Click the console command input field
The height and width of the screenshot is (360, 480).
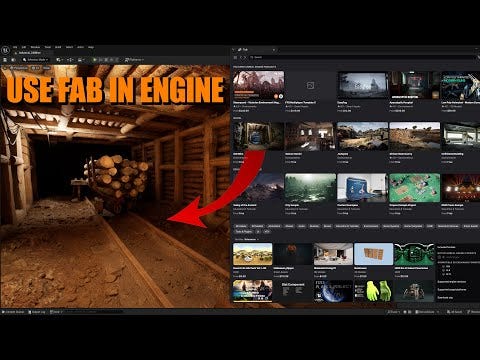coord(93,312)
